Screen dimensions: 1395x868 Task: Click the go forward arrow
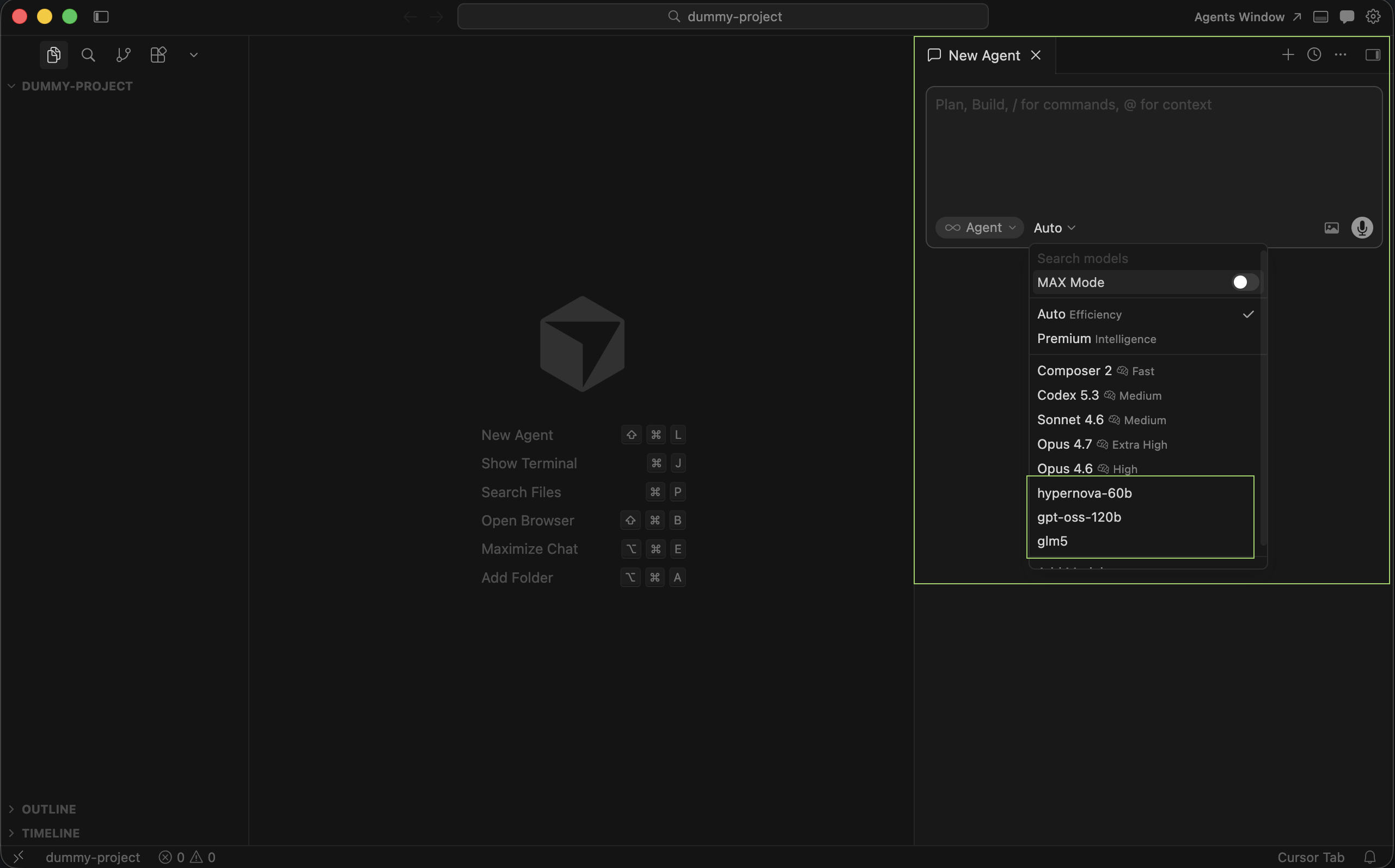tap(437, 17)
